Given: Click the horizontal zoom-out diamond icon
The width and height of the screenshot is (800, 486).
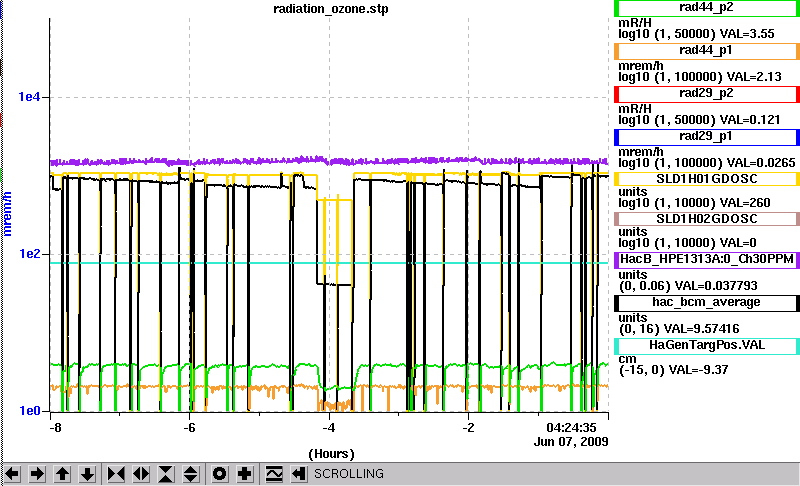Looking at the screenshot, I should [x=141, y=474].
